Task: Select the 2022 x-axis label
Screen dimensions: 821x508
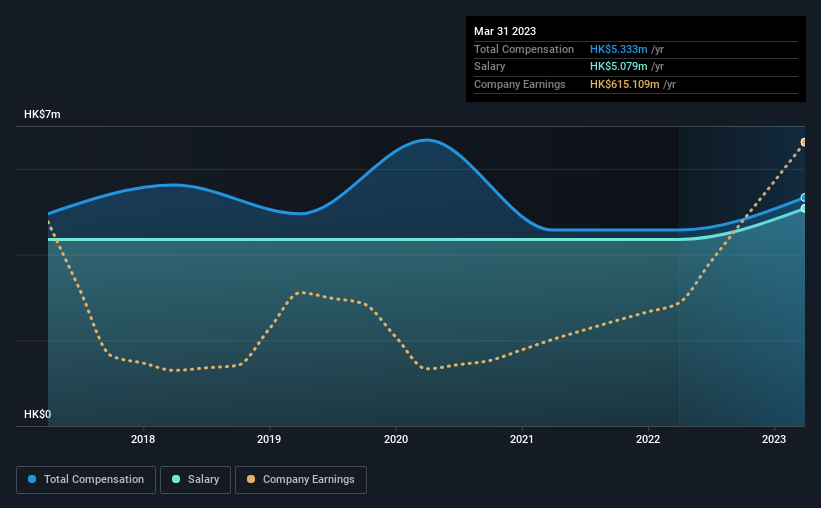Action: coord(648,439)
